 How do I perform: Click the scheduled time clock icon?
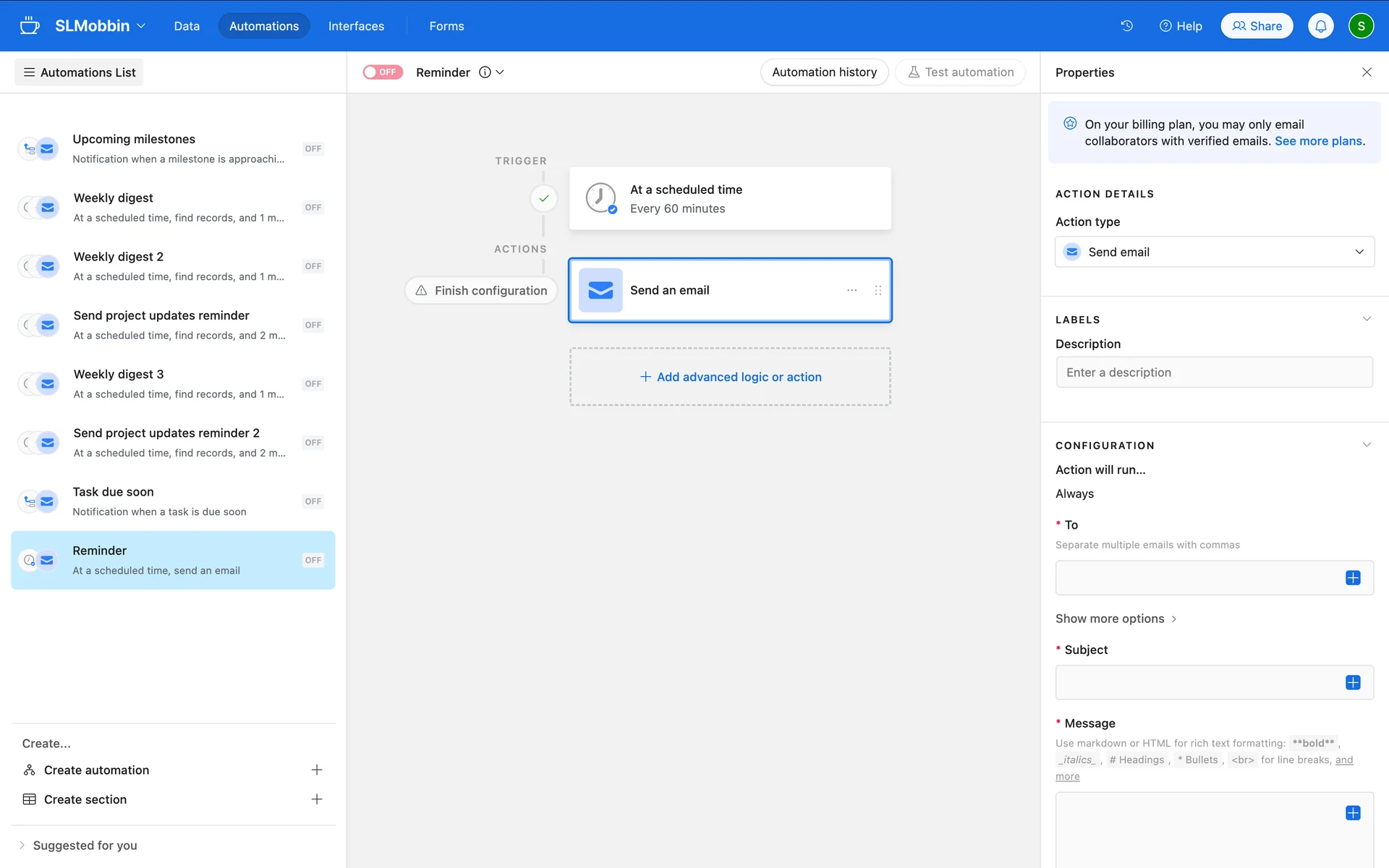click(x=600, y=198)
